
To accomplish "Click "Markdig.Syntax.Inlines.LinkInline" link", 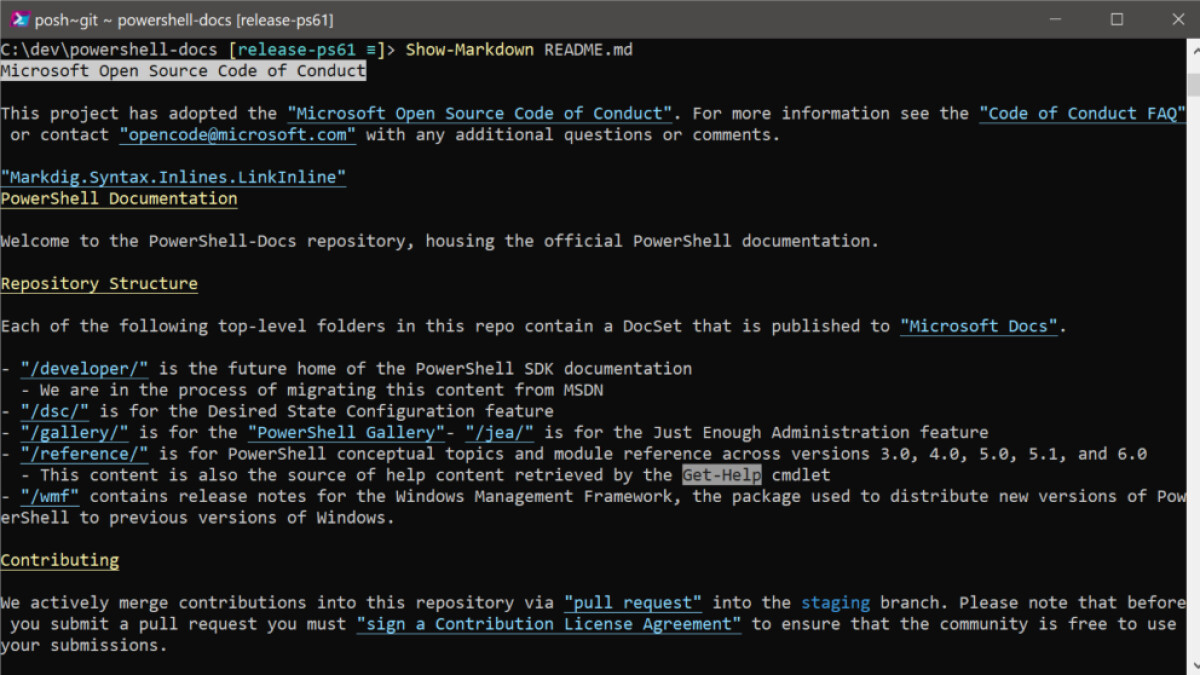I will [173, 178].
